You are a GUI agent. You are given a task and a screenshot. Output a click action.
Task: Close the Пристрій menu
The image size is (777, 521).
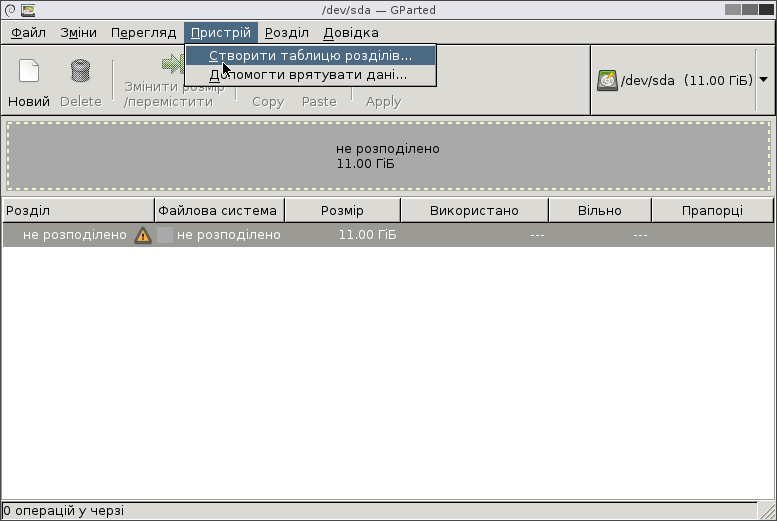[x=221, y=33]
